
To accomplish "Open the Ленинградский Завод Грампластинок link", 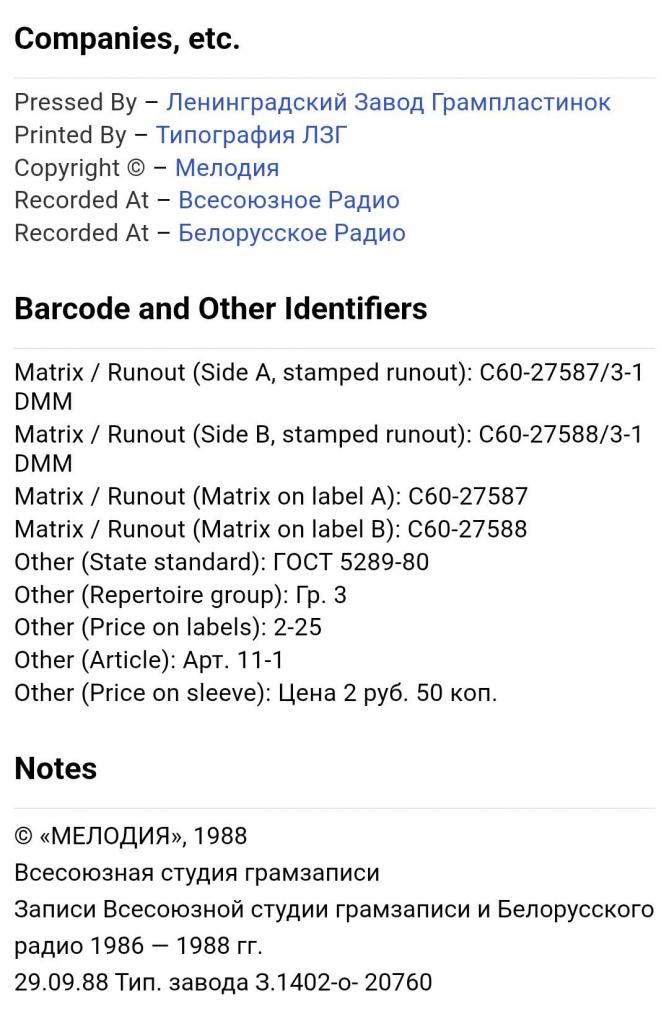I will point(388,102).
